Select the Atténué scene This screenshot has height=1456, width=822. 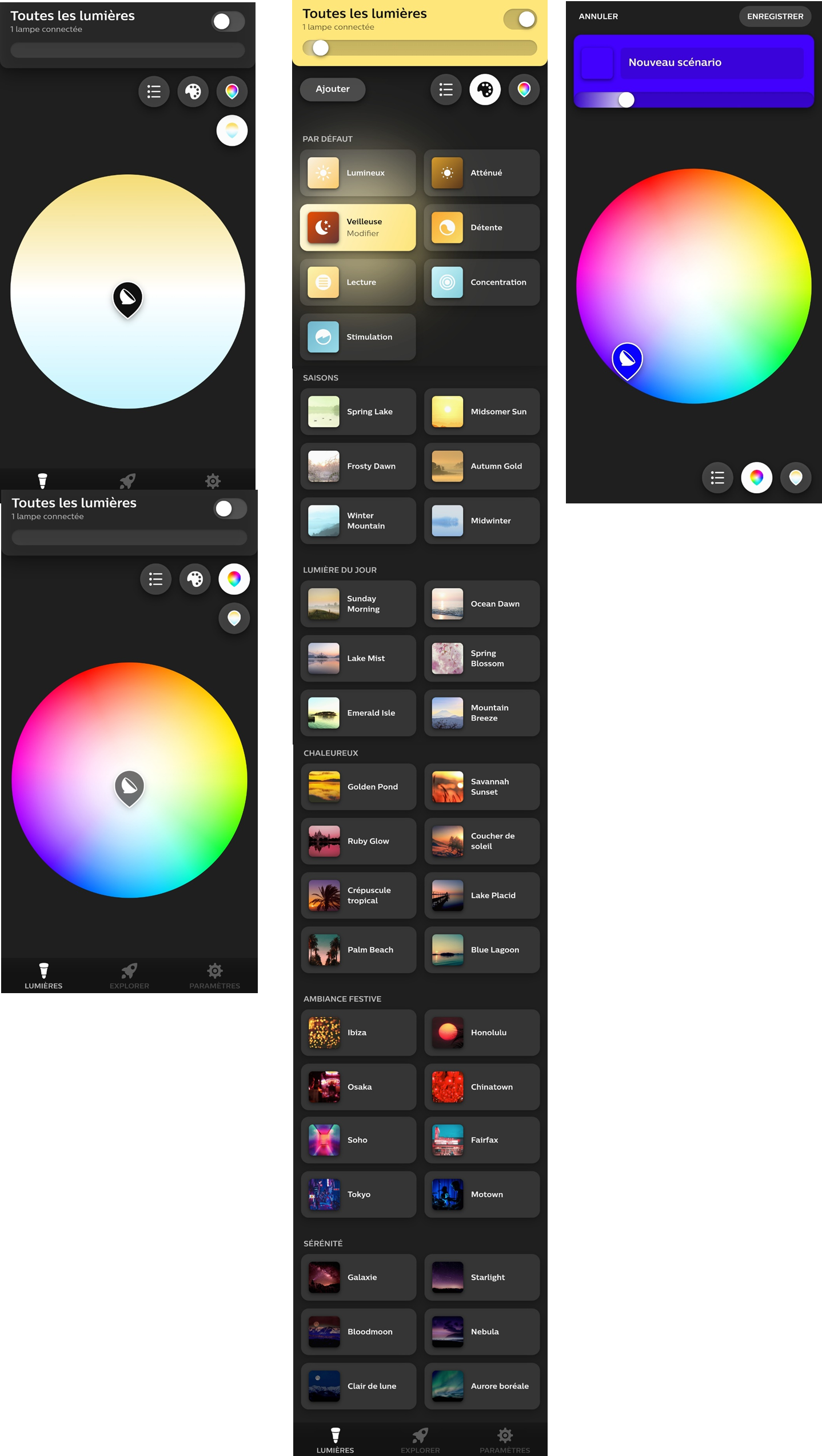482,173
